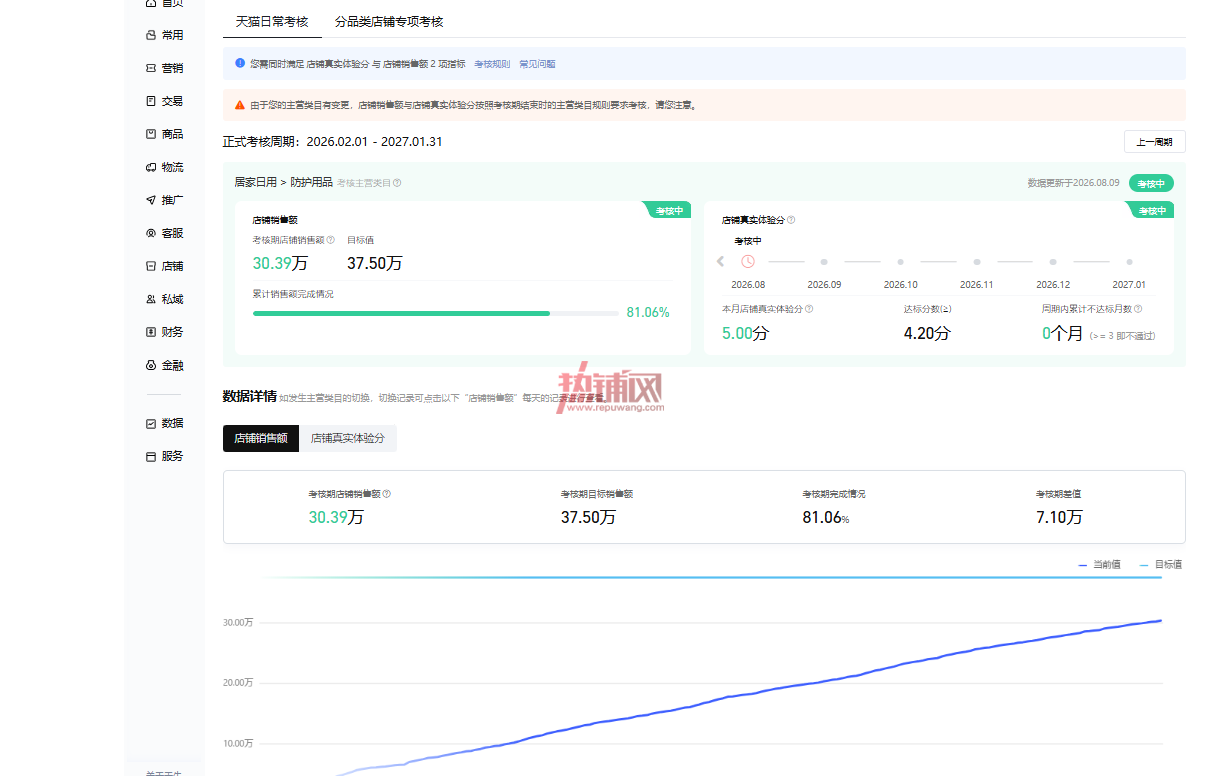
Task: Click help icon beside 本月店铺真实体验分
Action: [809, 309]
